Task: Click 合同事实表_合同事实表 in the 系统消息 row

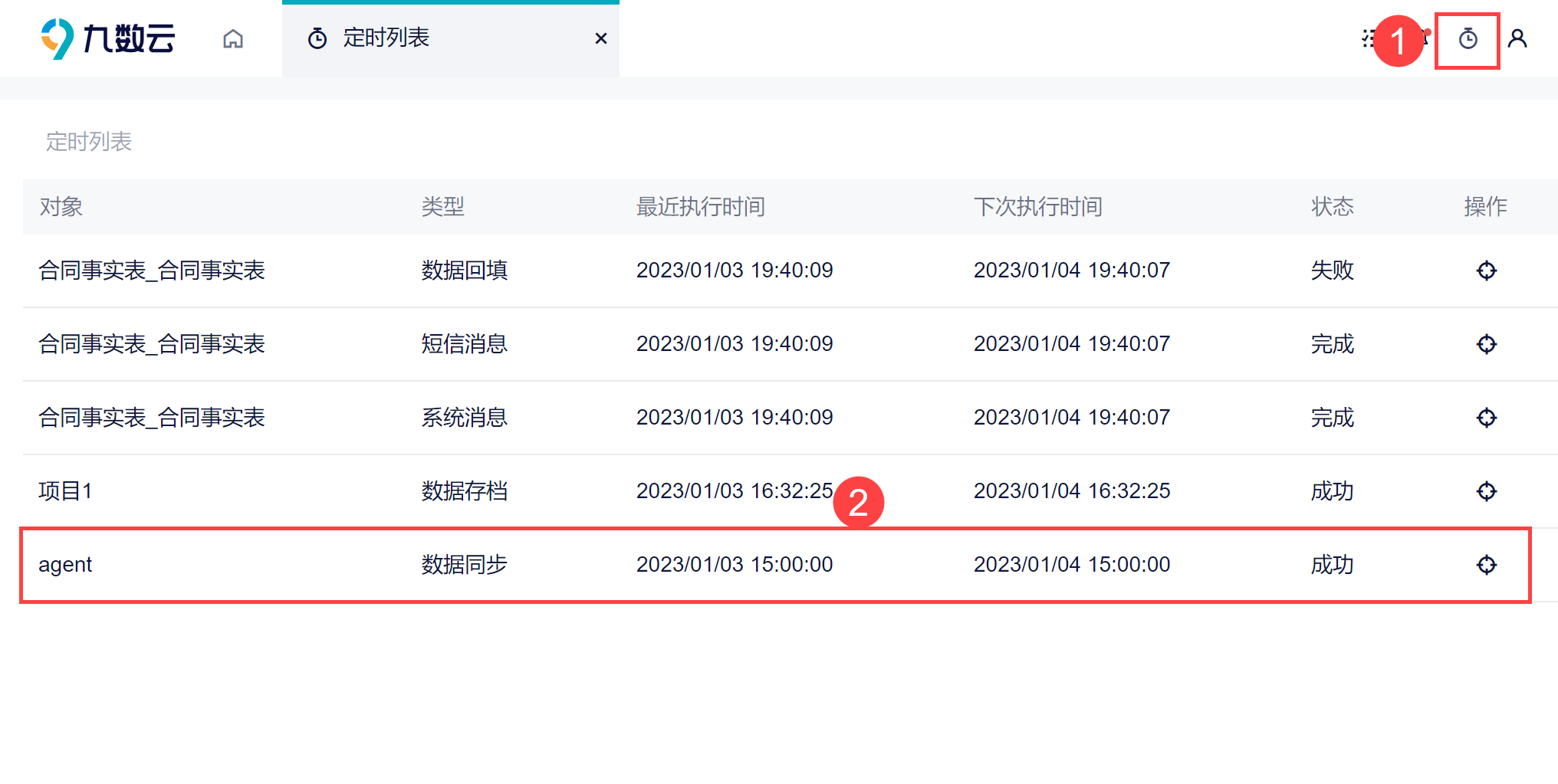Action: pyautogui.click(x=152, y=418)
